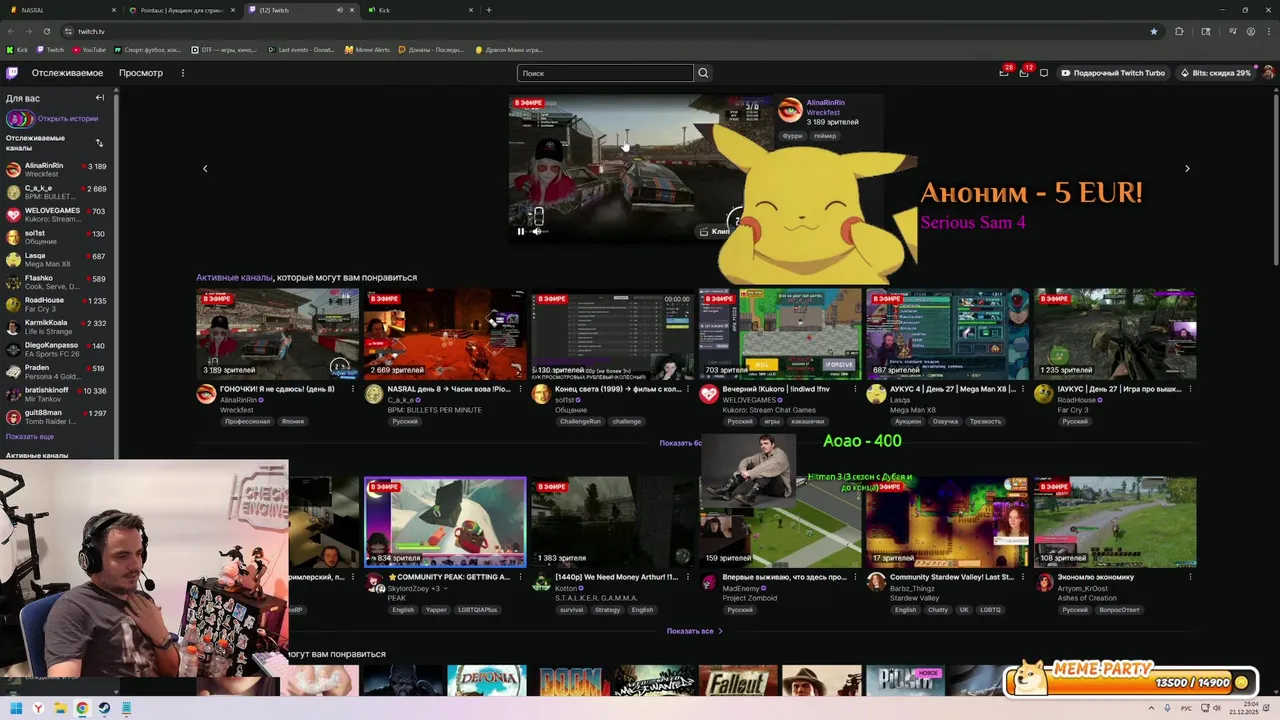Viewport: 1280px width, 720px height.
Task: Click Открыть истории link
Action: tap(68, 119)
